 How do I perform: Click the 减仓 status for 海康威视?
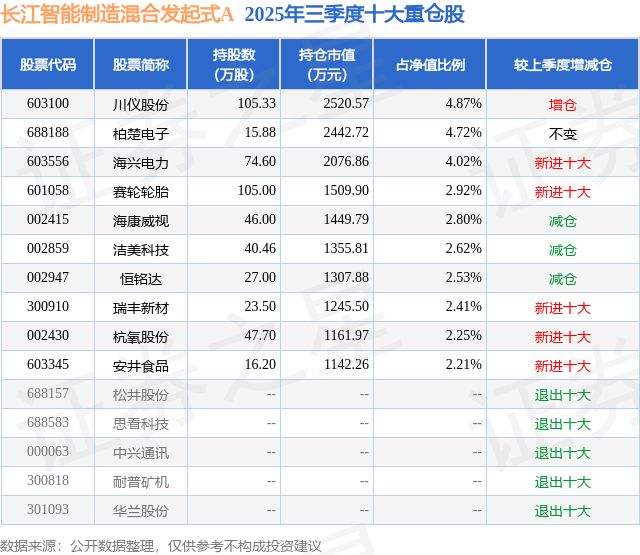pos(562,221)
